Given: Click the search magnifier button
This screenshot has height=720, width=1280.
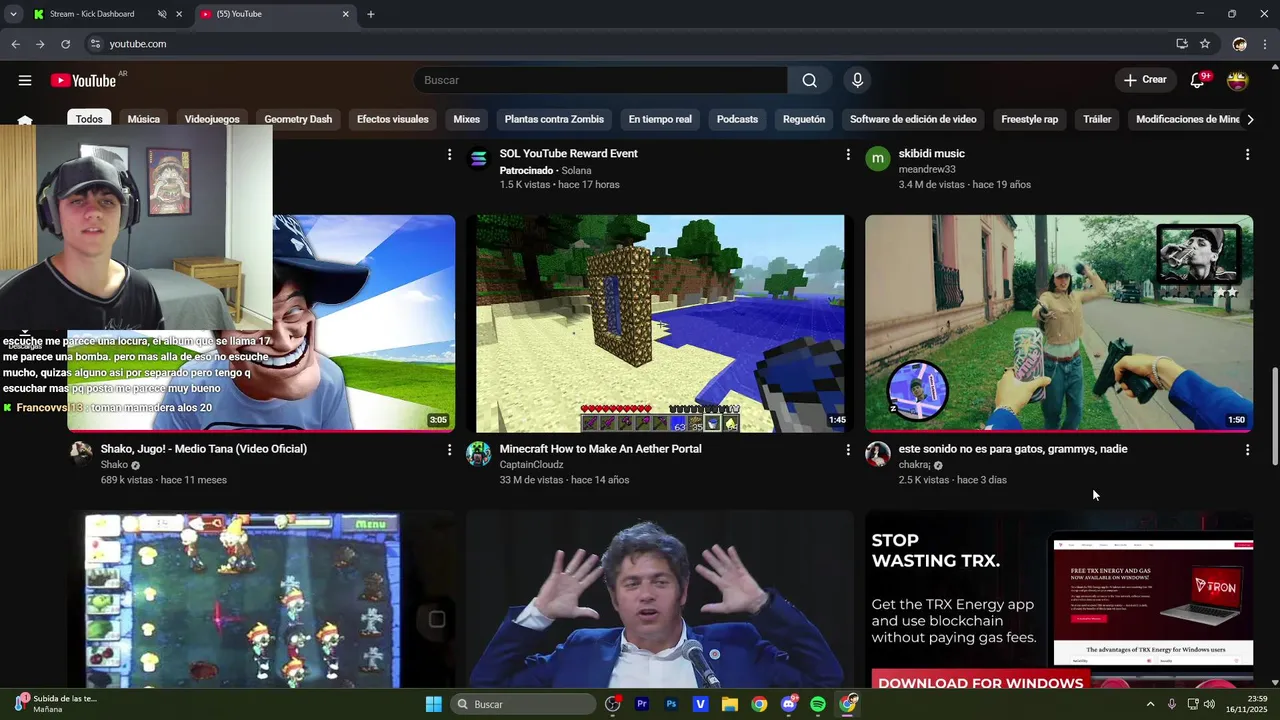Looking at the screenshot, I should 809,80.
